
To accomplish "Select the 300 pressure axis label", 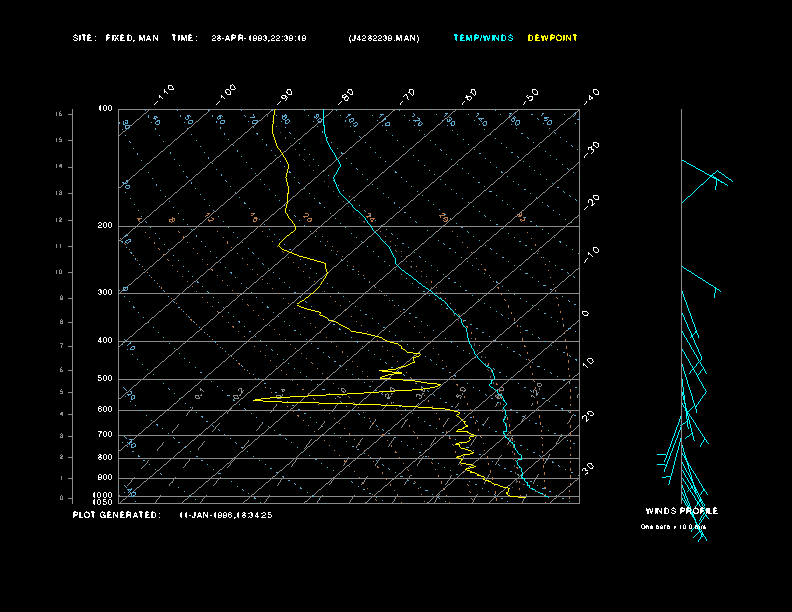I will (105, 293).
